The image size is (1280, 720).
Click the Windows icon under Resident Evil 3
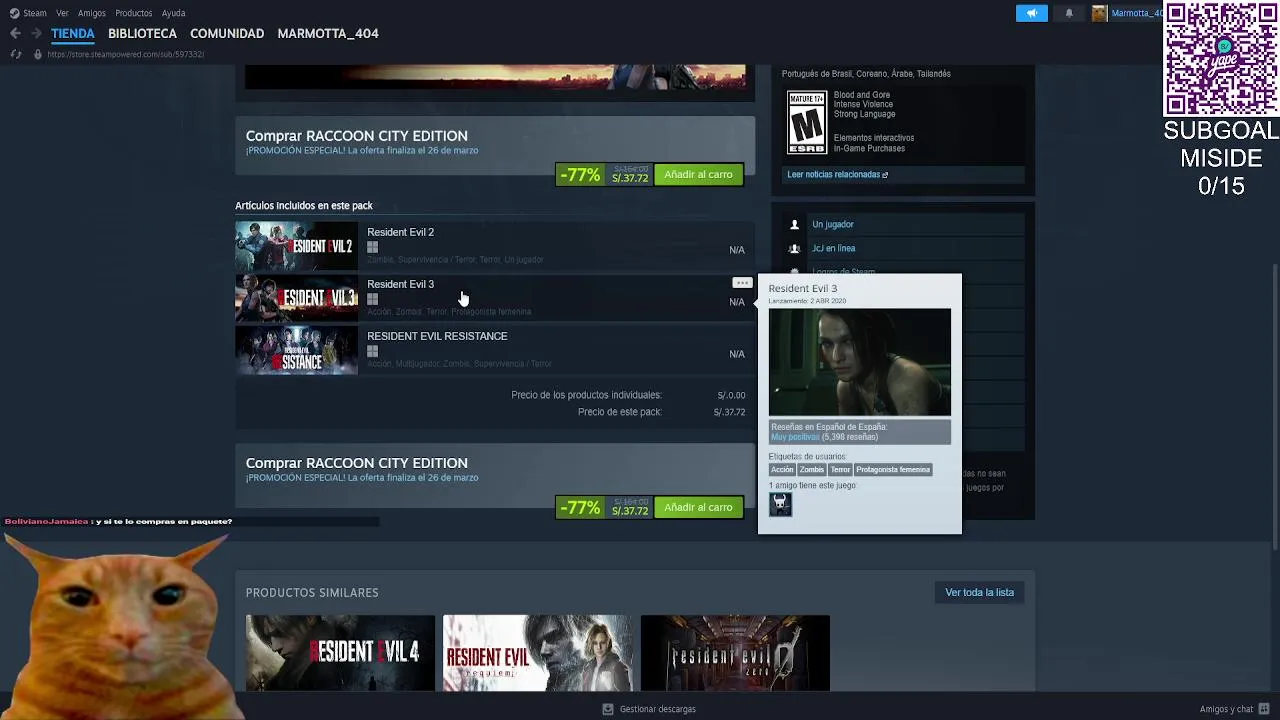point(372,299)
